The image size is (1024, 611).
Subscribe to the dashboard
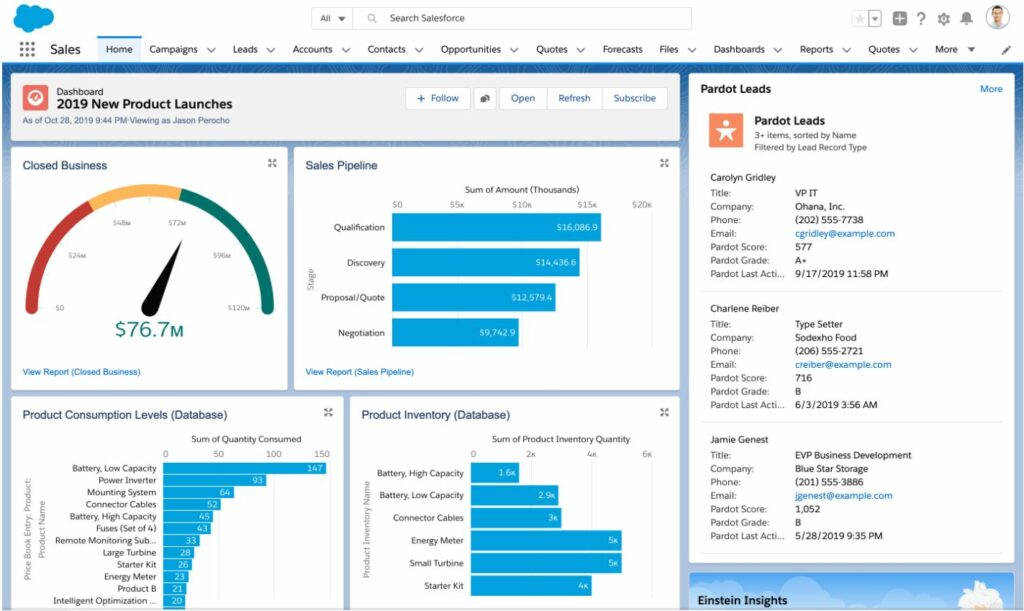634,98
